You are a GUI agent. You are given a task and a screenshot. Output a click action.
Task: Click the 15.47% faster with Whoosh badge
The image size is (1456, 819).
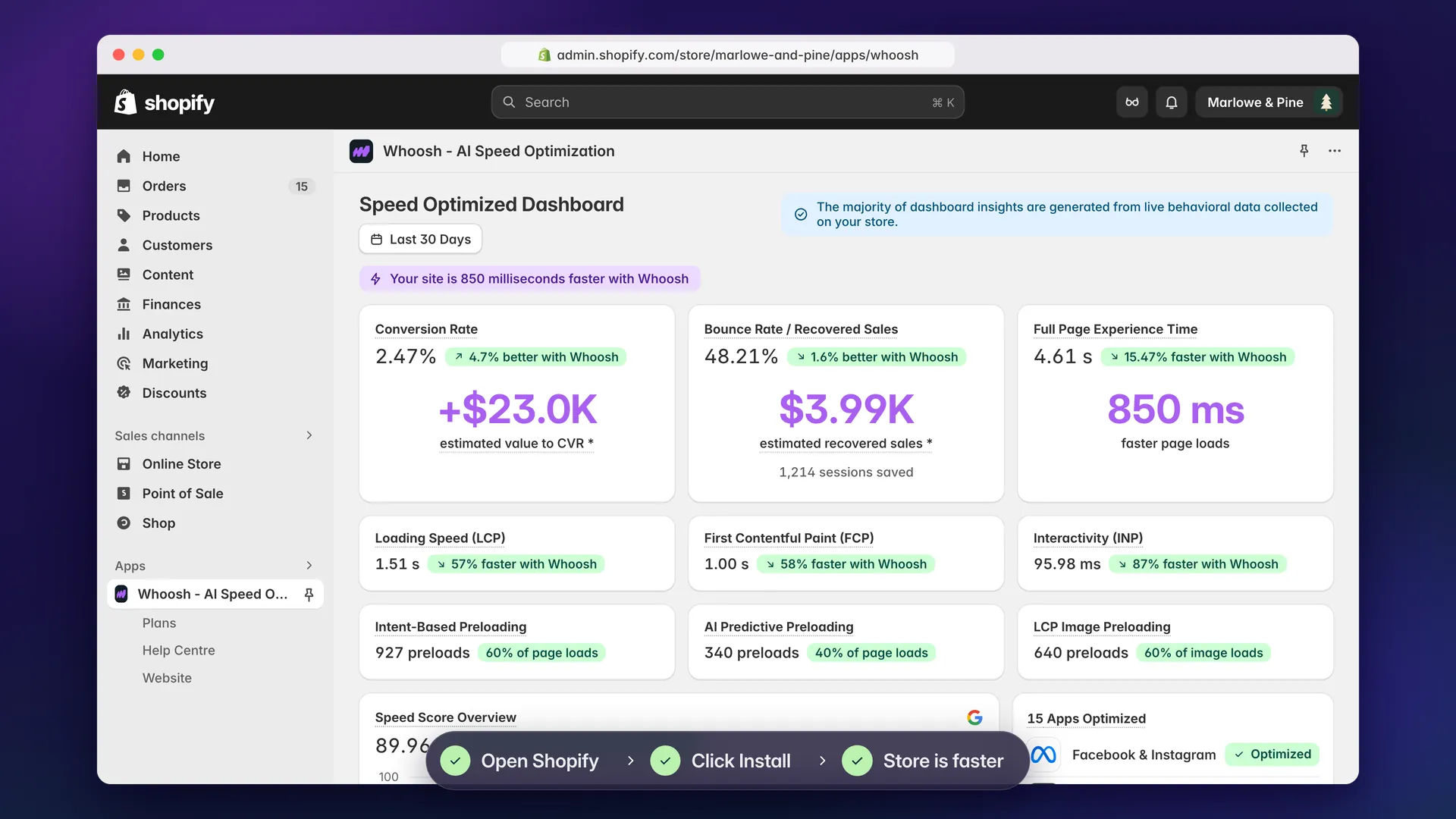coord(1198,357)
